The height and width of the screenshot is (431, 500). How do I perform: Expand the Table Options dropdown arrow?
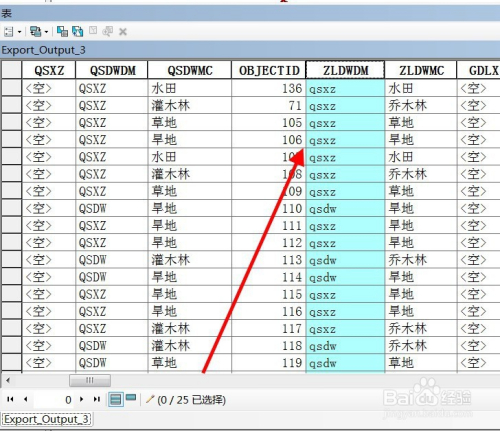click(19, 32)
